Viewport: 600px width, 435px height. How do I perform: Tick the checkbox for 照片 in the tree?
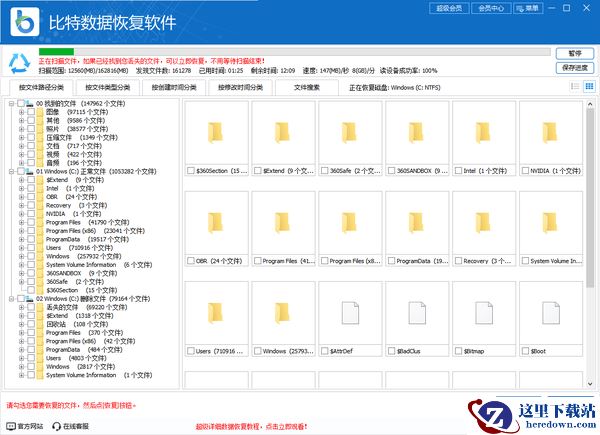[31, 129]
